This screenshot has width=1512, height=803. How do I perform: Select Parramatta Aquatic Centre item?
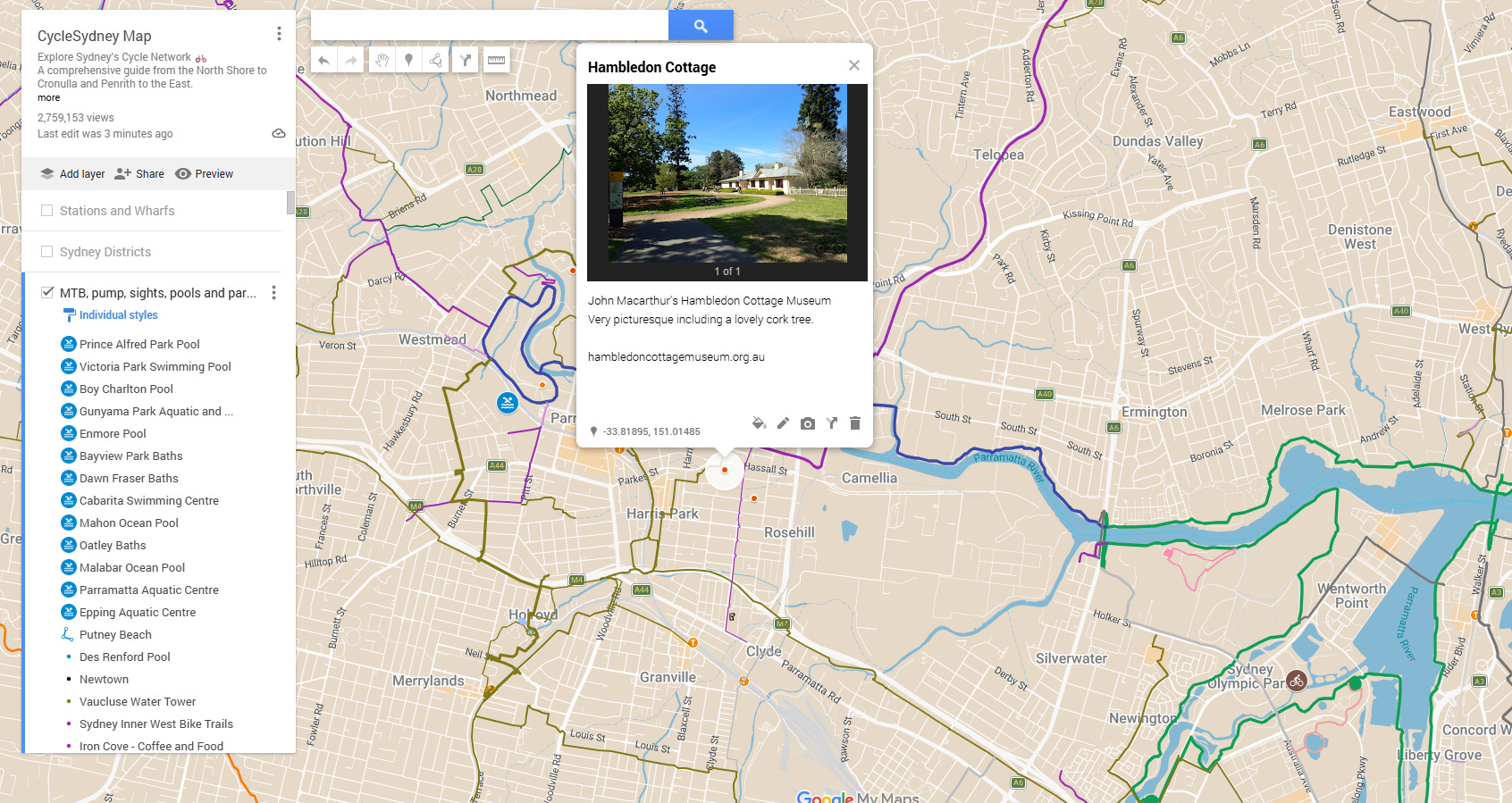148,590
